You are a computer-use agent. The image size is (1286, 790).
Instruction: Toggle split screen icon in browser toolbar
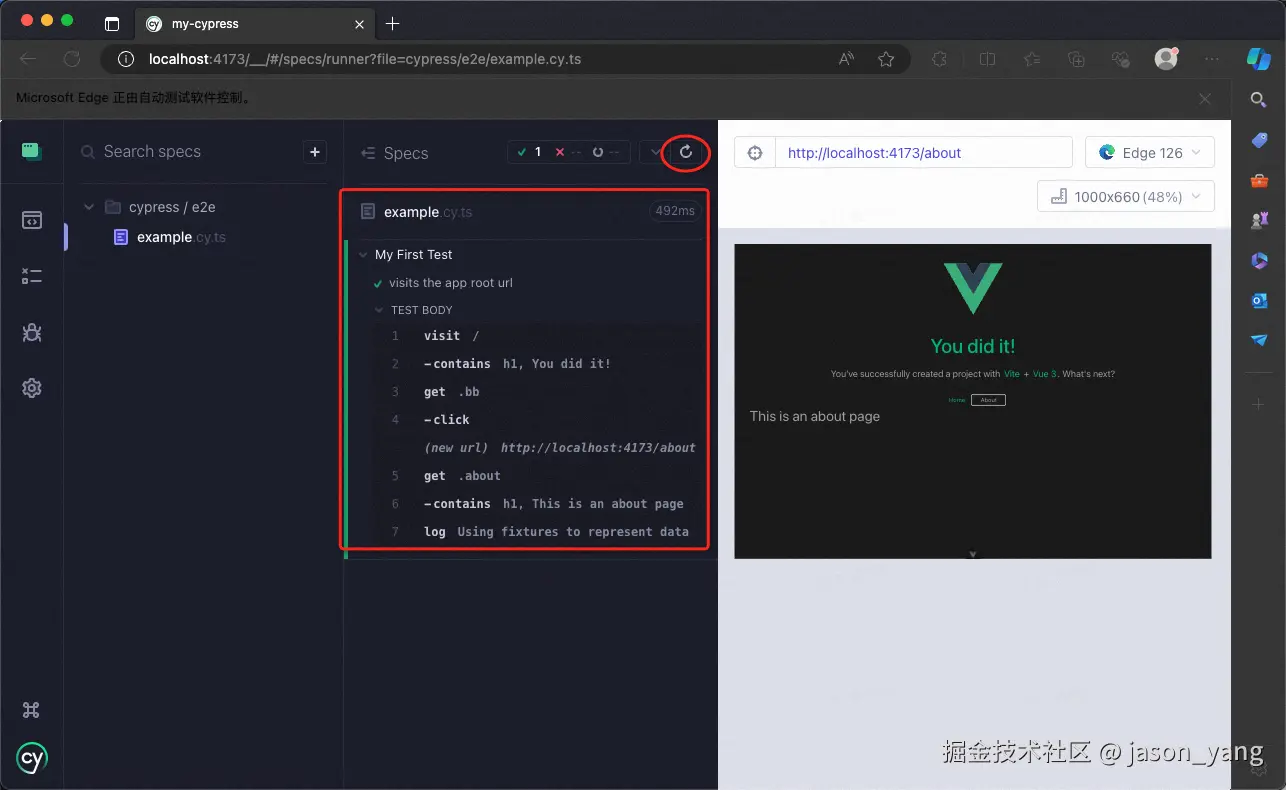click(x=987, y=59)
